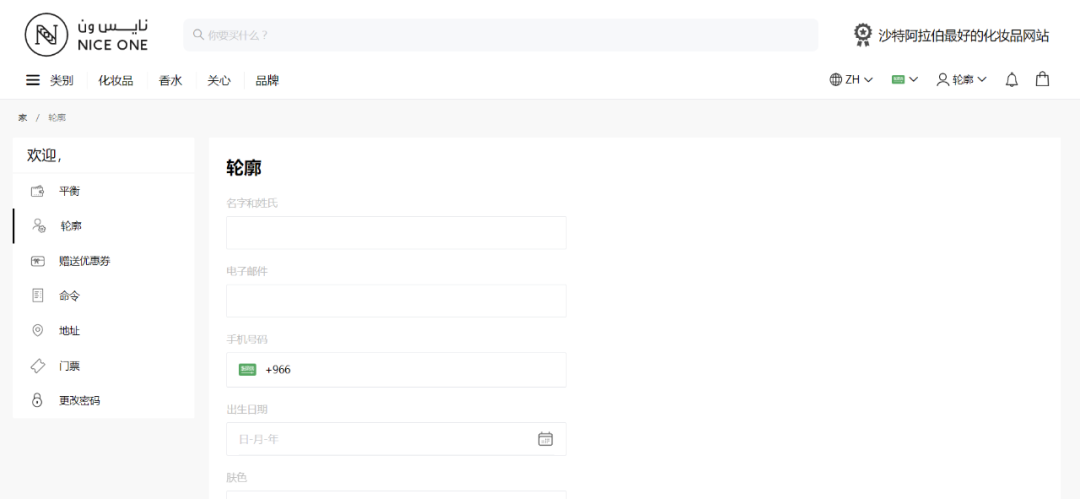Open the shopping bag cart icon
Screen dimensions: 1080x499
1042,80
